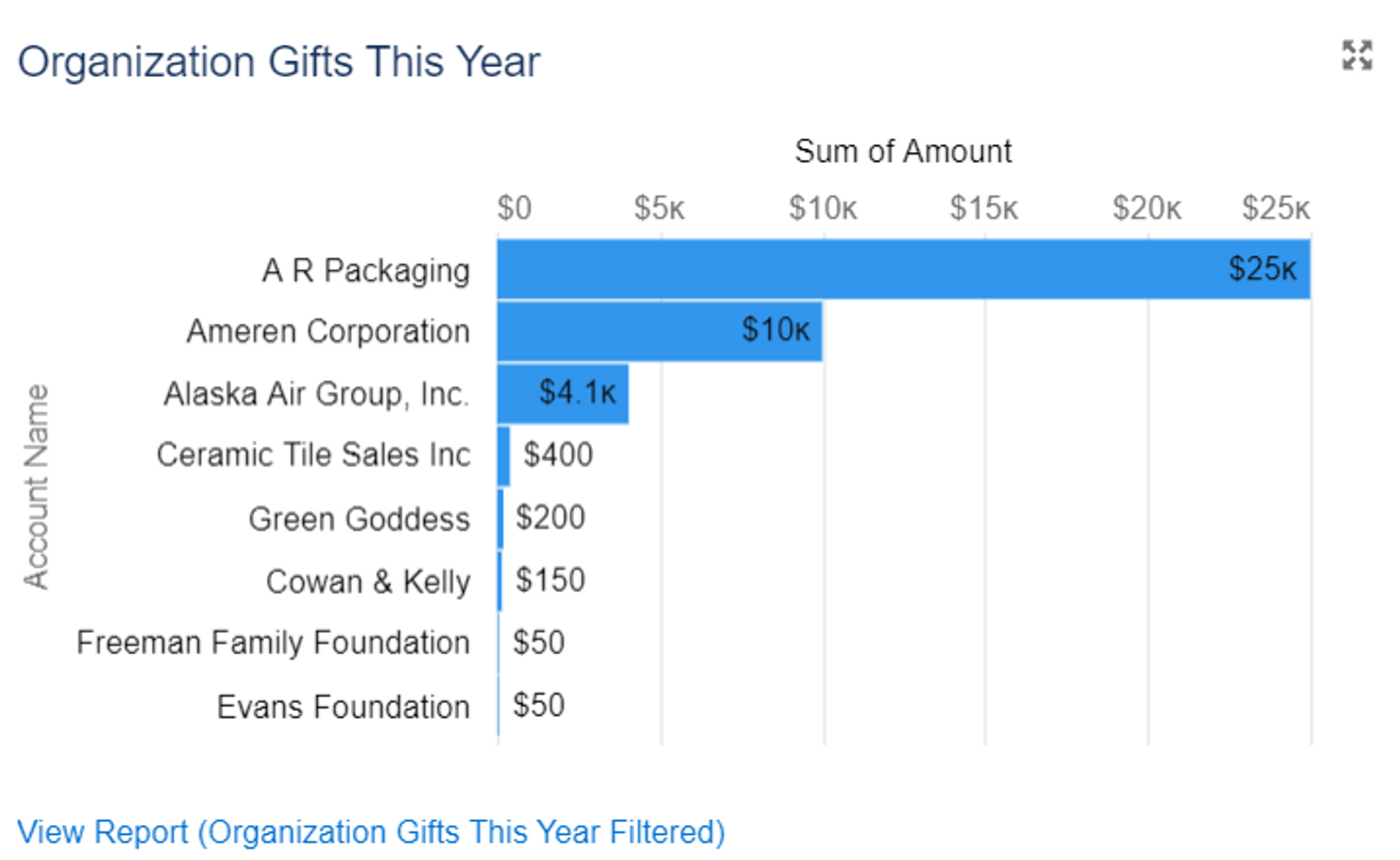Screen dimensions: 1400x860
Task: Click the Alaska Air Group bar
Action: [563, 393]
